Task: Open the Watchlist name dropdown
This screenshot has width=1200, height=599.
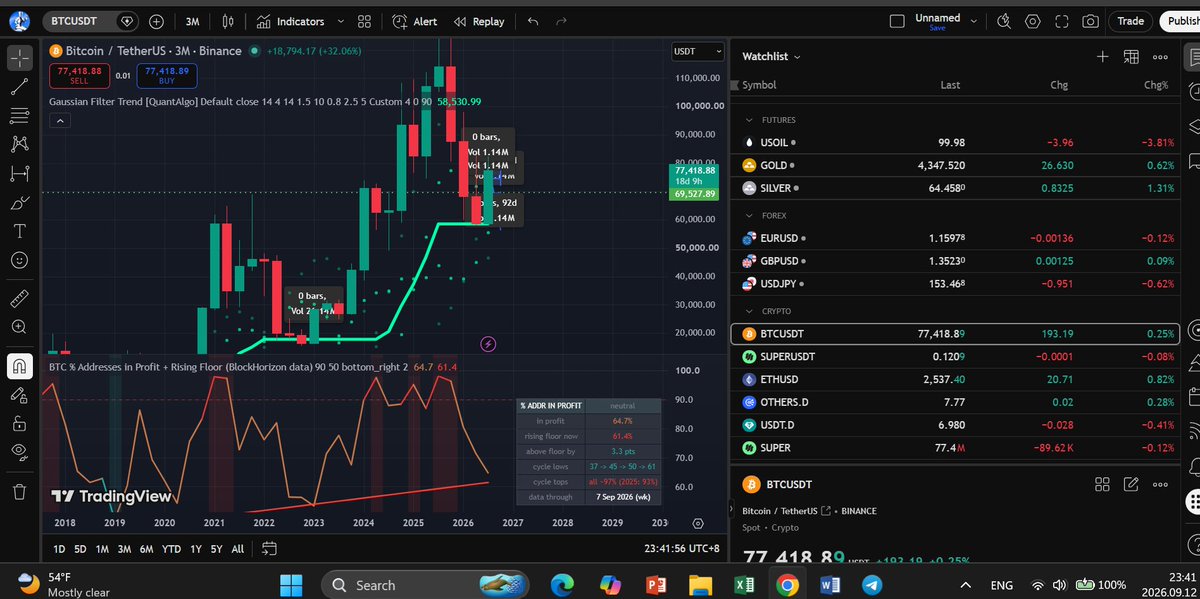Action: coord(772,57)
